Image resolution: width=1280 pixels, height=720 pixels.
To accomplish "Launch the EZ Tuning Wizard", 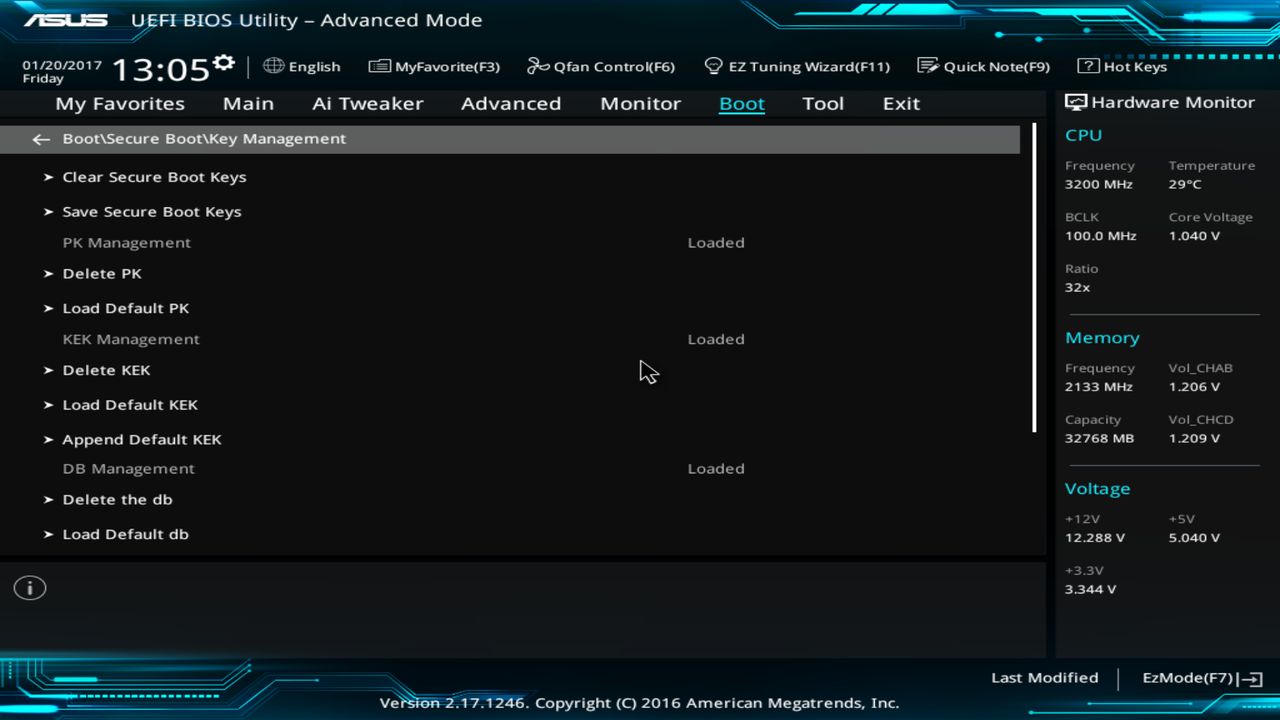I will point(797,66).
